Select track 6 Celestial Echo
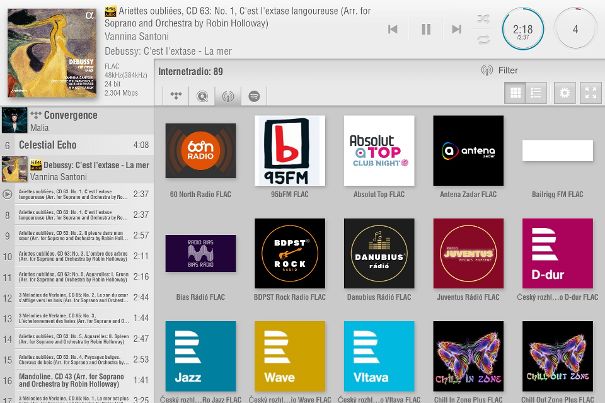The height and width of the screenshot is (403, 605). [77, 145]
